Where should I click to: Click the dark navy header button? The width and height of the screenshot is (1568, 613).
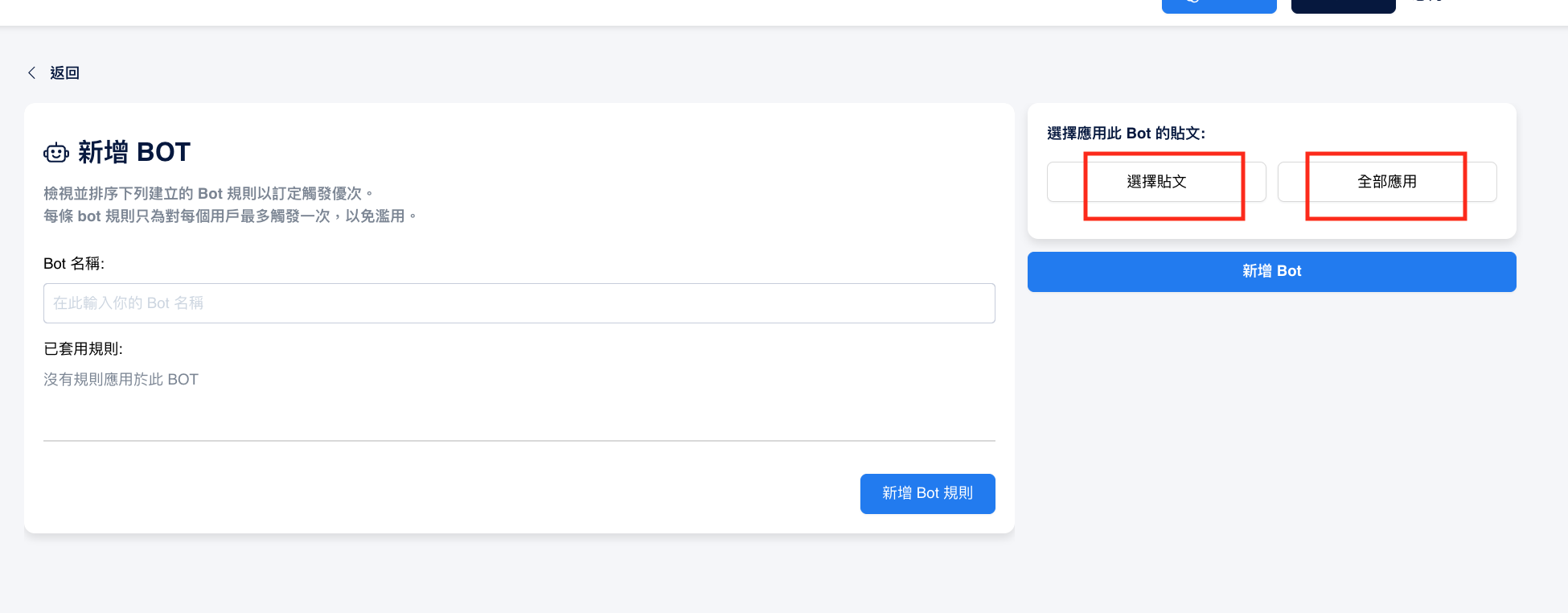pos(1343,6)
